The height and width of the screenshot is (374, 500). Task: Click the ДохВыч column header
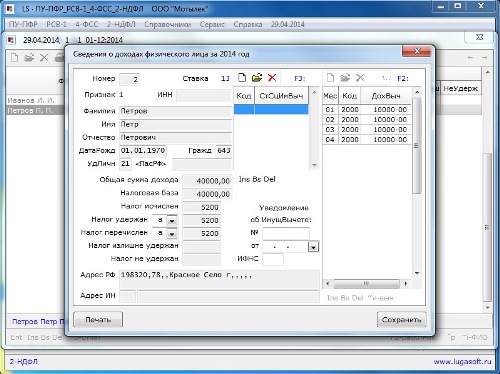(x=386, y=96)
